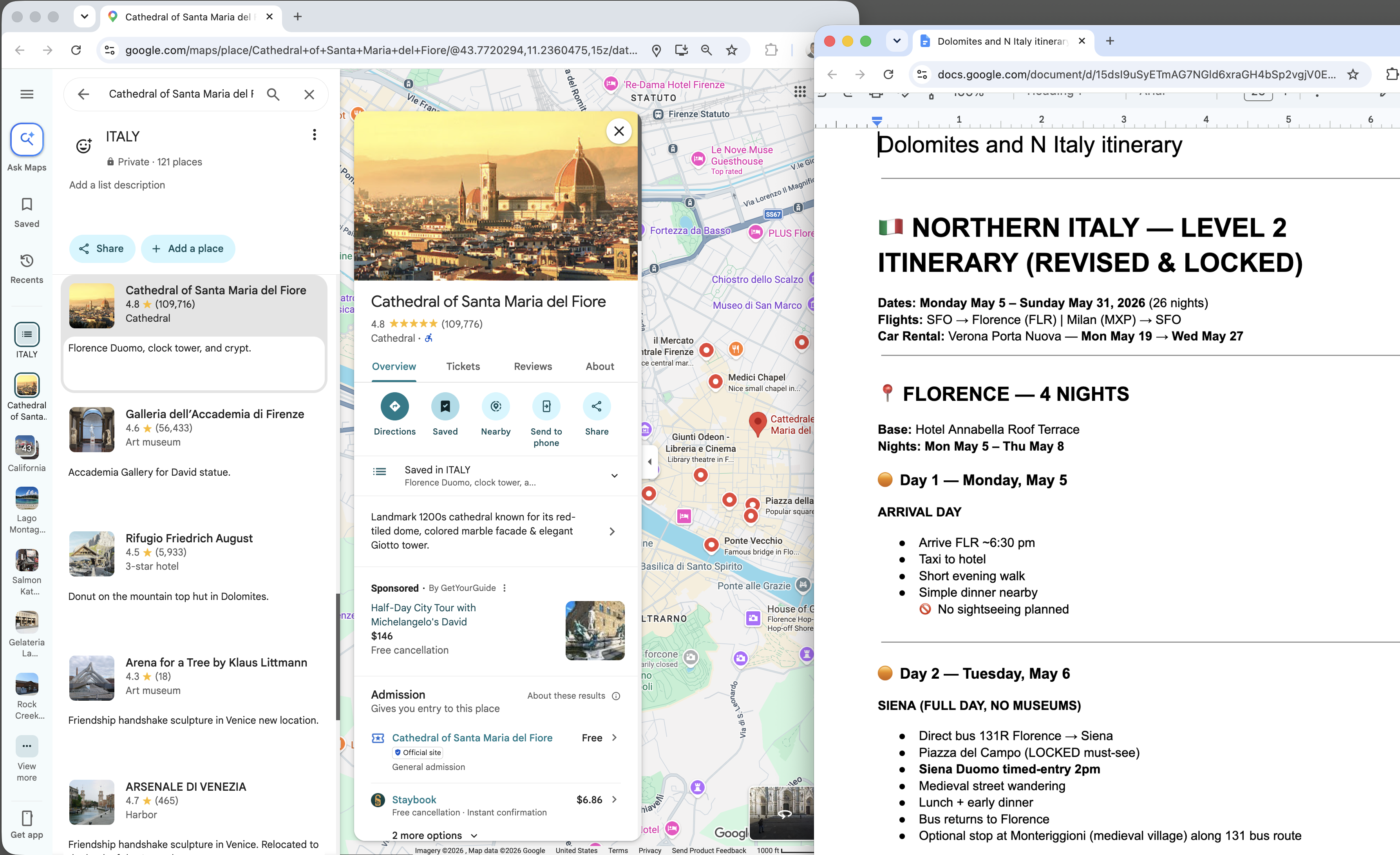The height and width of the screenshot is (855, 1400).
Task: Bookmark the Google Docs page with star
Action: click(1353, 74)
